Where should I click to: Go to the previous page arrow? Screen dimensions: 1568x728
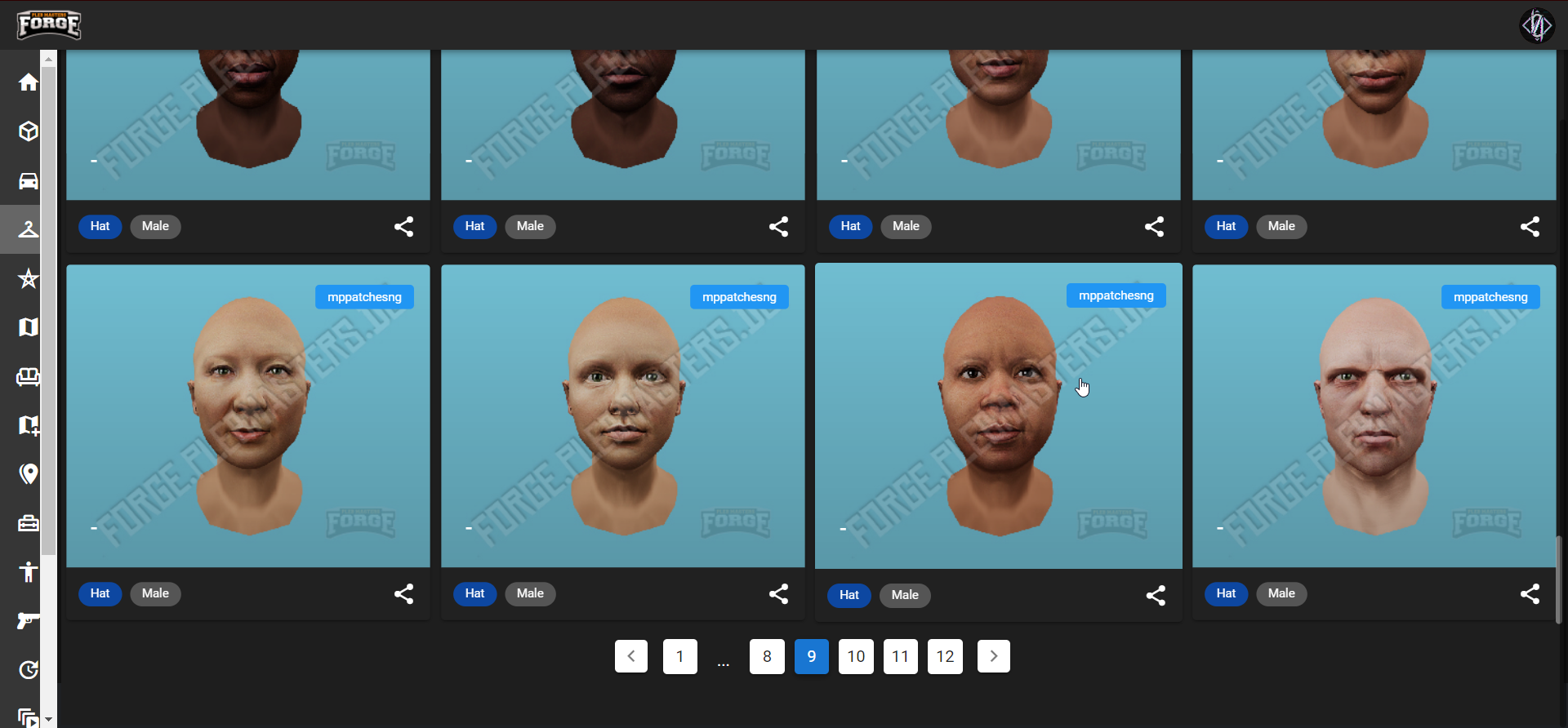[630, 656]
